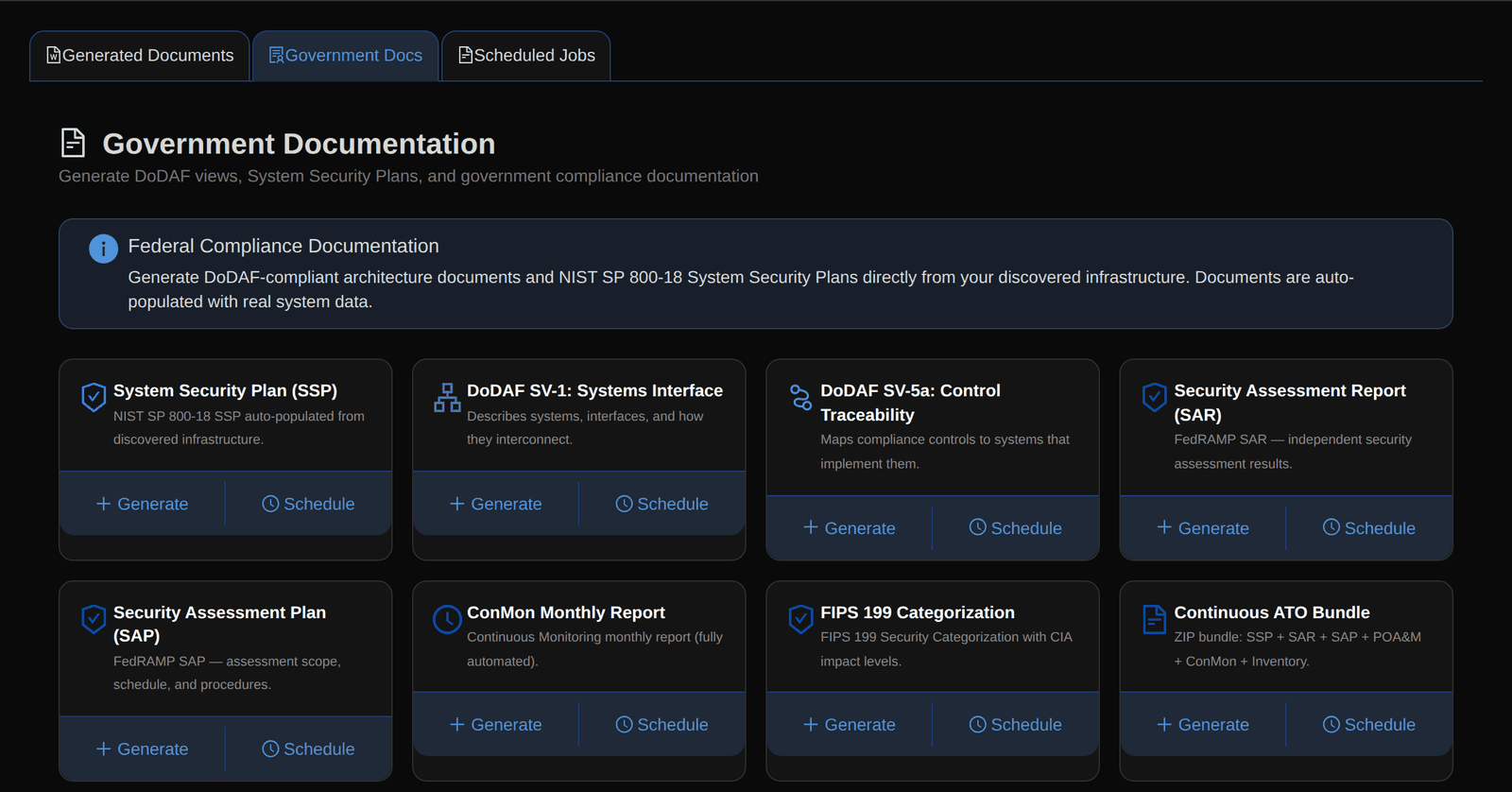Click the file icon on Continuous ATO Bundle card

tap(1154, 619)
